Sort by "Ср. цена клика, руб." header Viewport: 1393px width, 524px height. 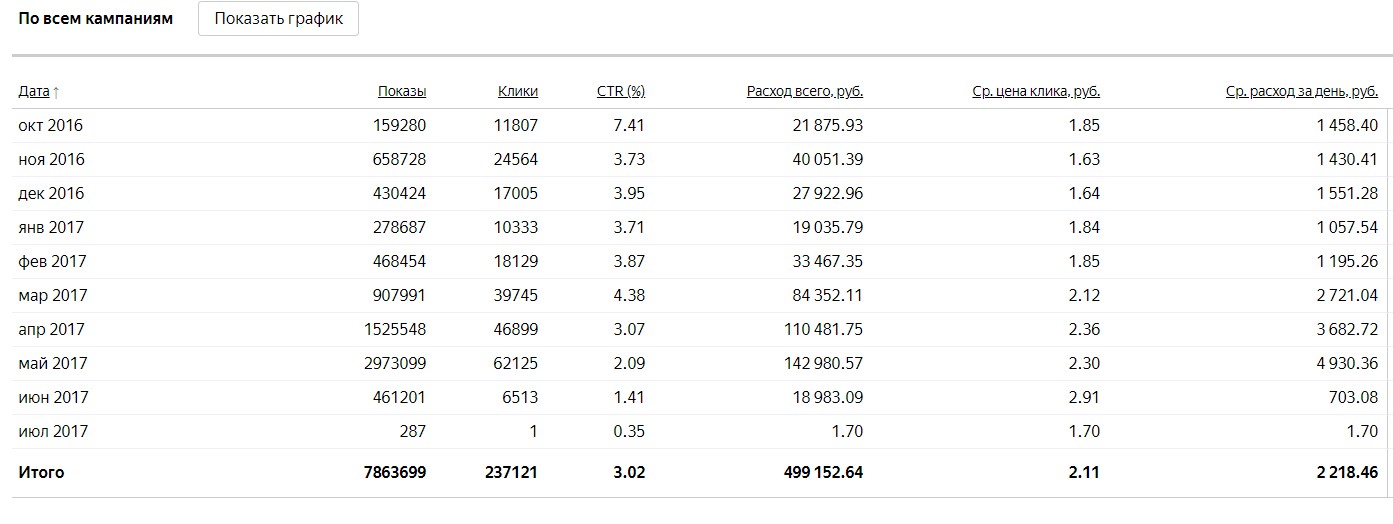(1035, 91)
